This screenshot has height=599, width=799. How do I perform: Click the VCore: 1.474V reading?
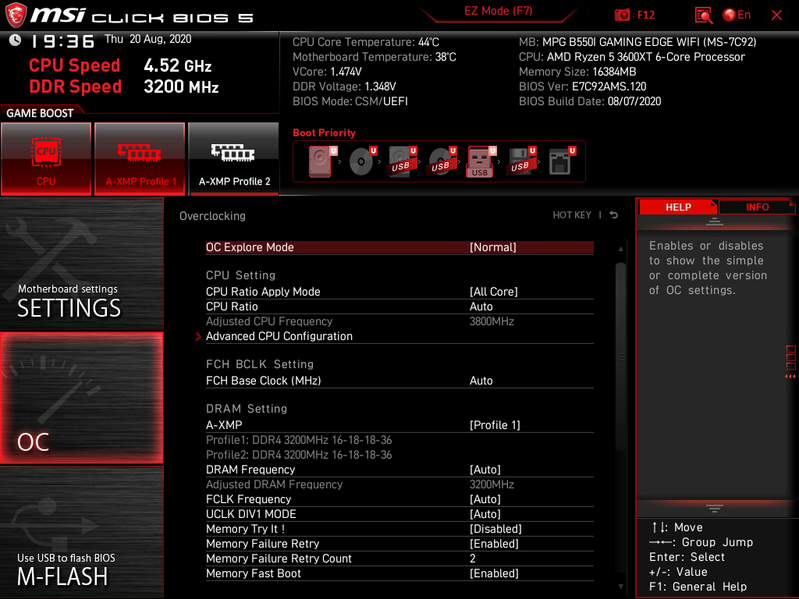[x=327, y=71]
